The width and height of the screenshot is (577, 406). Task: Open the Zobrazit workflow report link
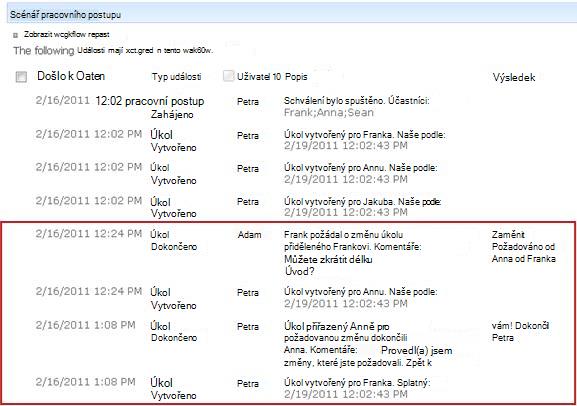coord(67,35)
